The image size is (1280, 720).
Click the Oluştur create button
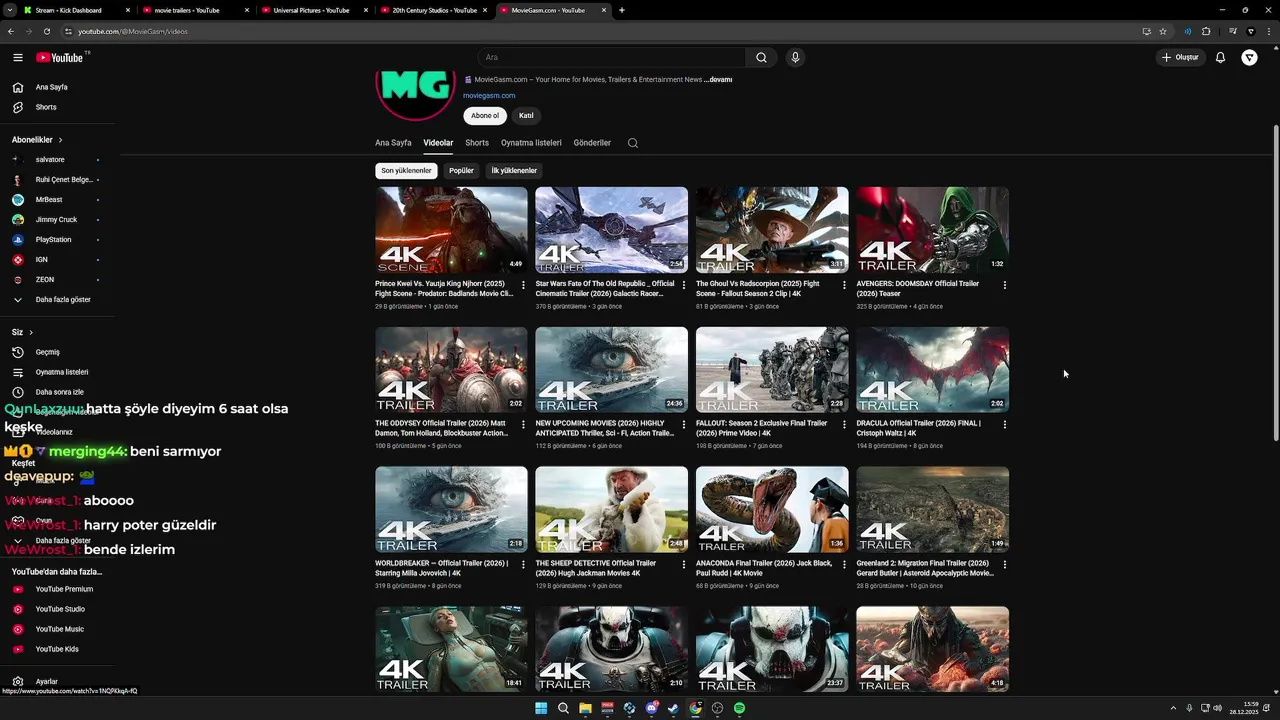click(1180, 58)
